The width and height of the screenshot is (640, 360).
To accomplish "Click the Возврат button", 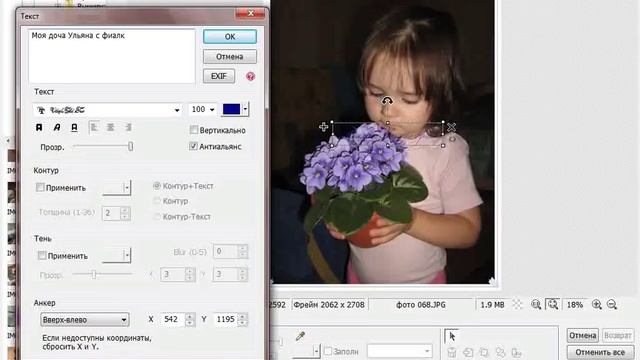I will pos(618,336).
